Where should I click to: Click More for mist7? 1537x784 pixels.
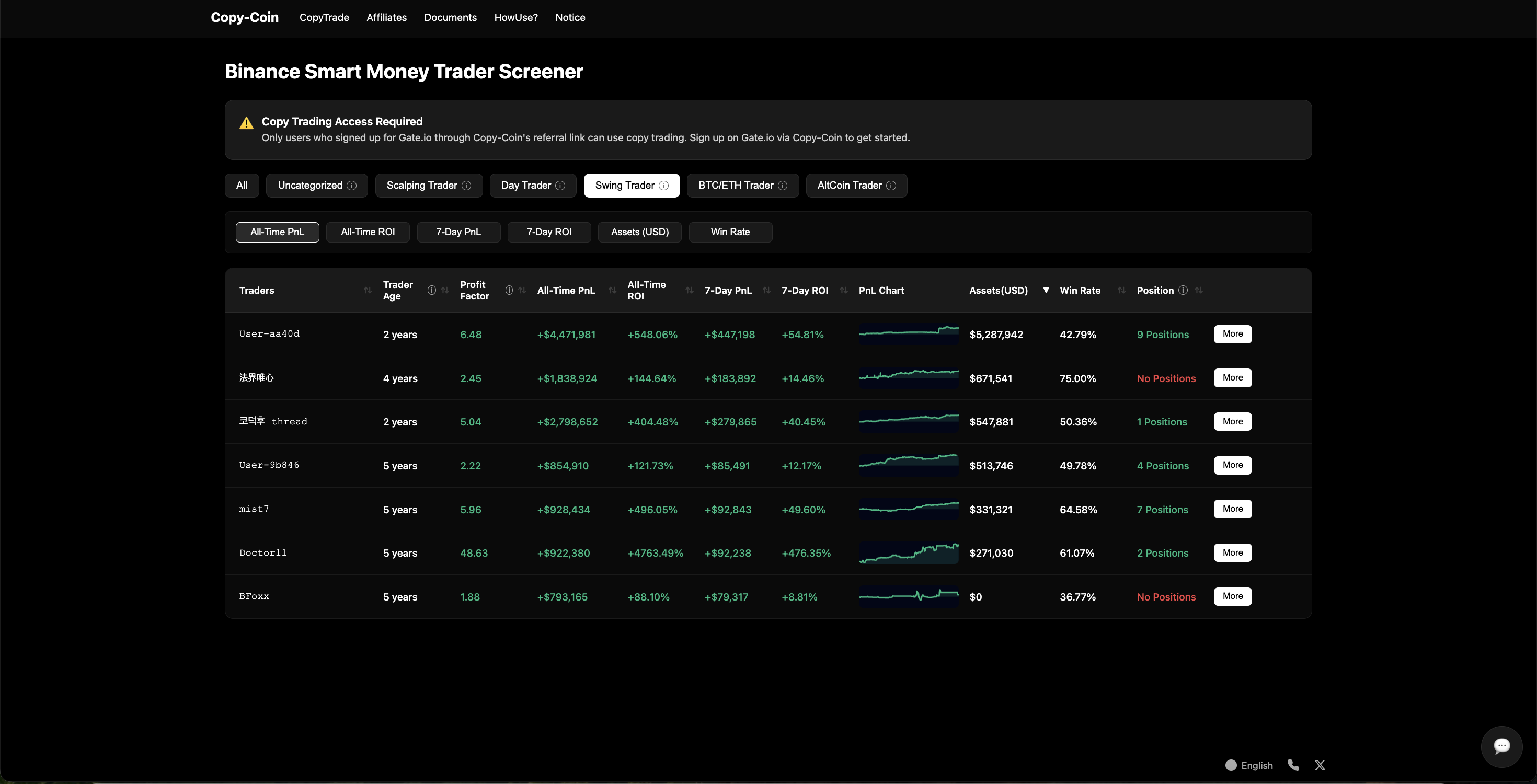[x=1233, y=509]
